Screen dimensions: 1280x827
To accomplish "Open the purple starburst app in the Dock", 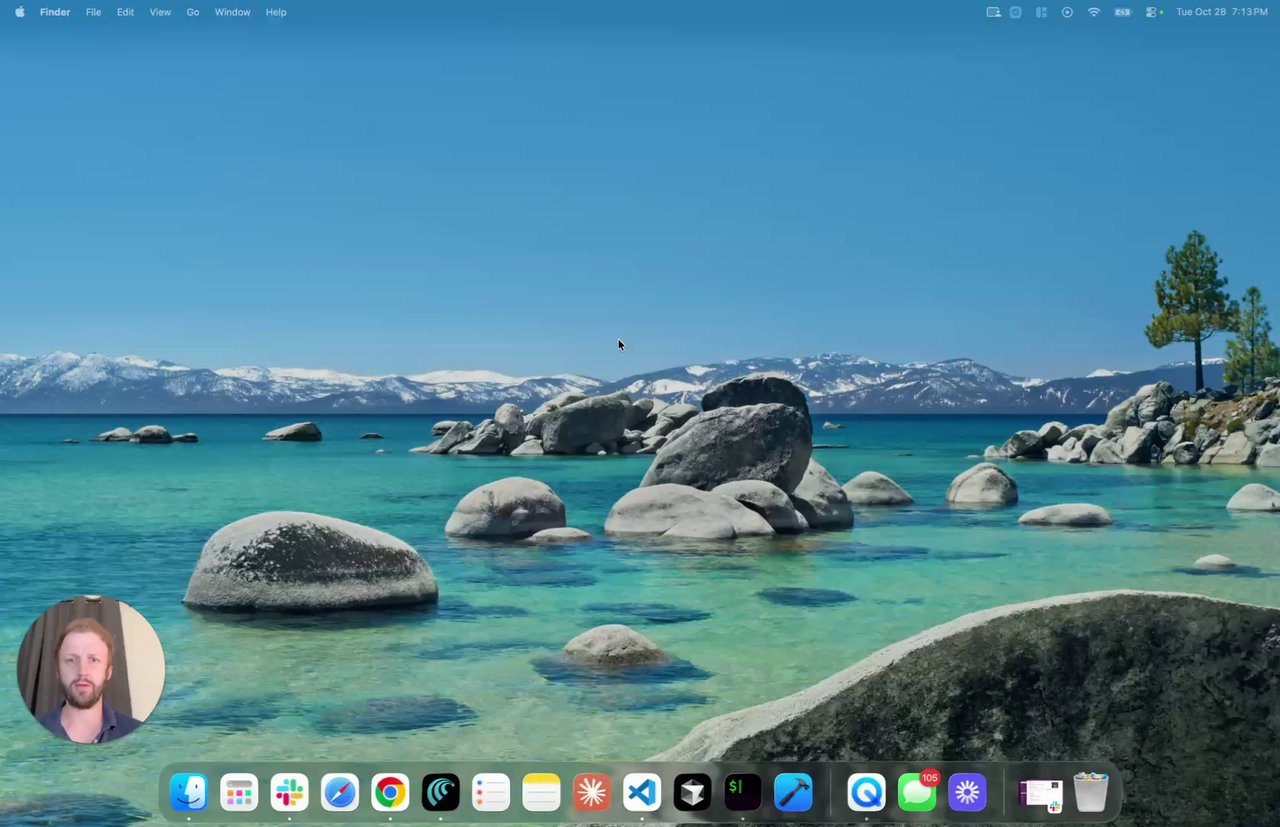I will (967, 793).
